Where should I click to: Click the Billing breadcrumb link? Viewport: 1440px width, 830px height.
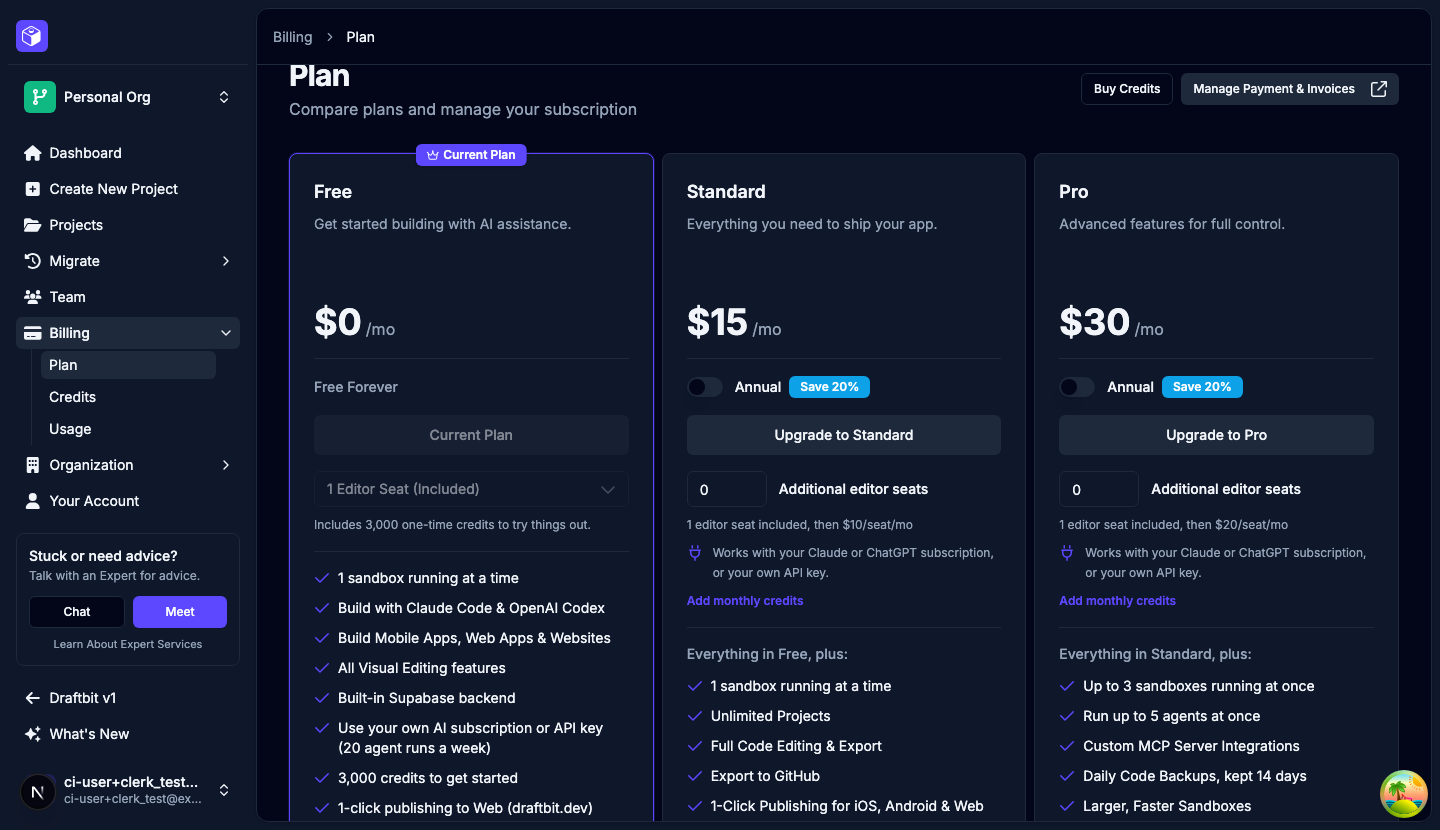[x=293, y=37]
